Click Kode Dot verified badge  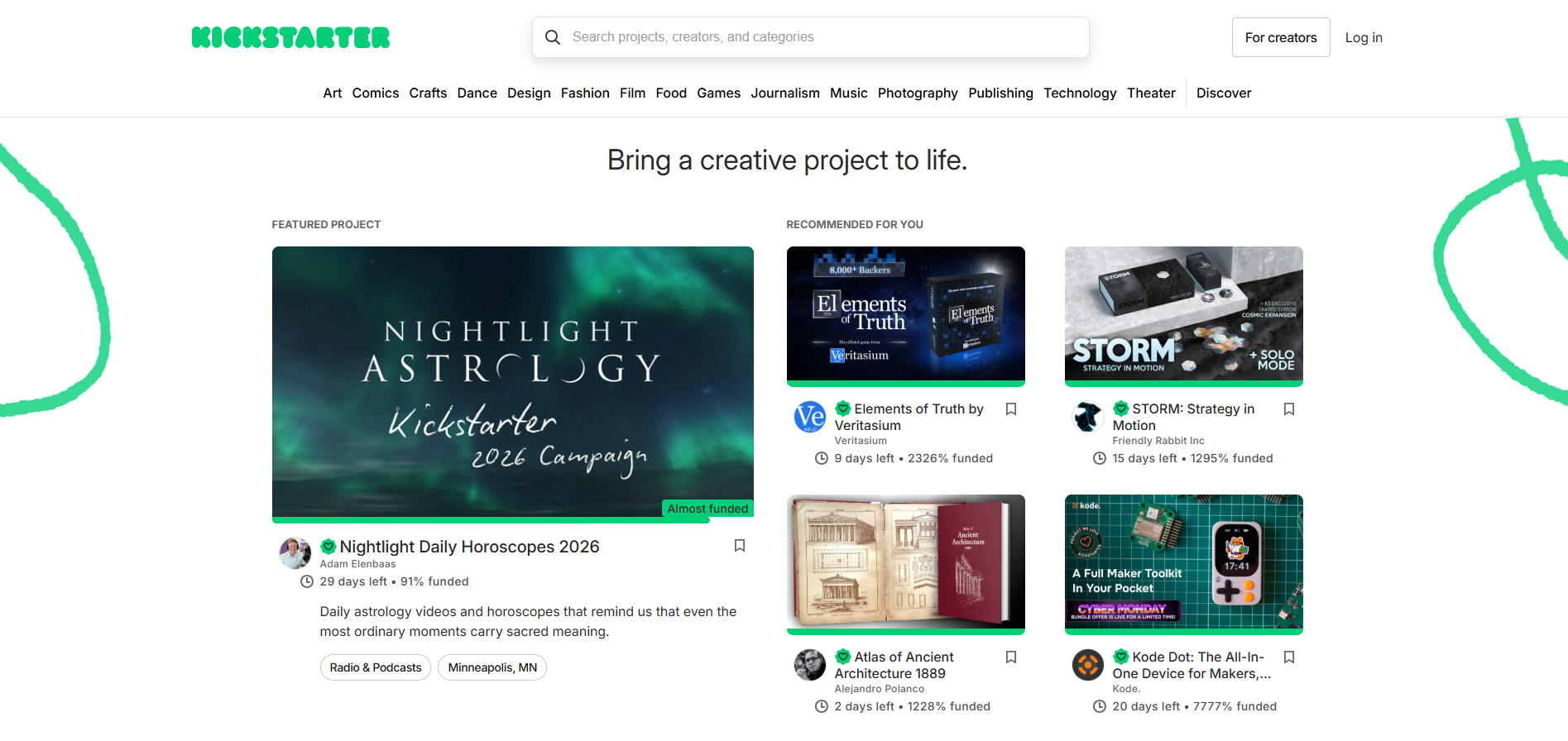click(x=1121, y=657)
